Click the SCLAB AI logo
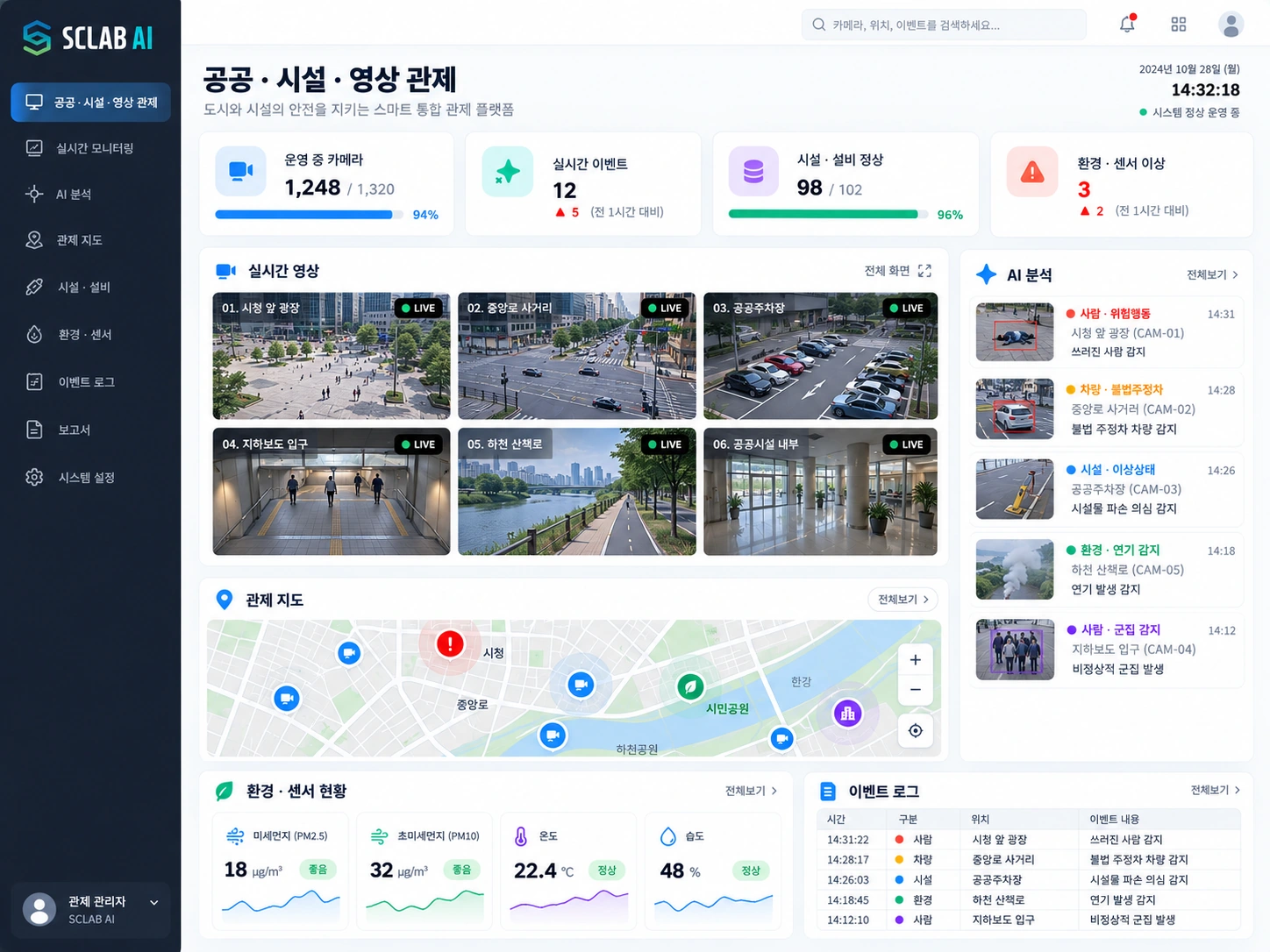 pyautogui.click(x=88, y=38)
